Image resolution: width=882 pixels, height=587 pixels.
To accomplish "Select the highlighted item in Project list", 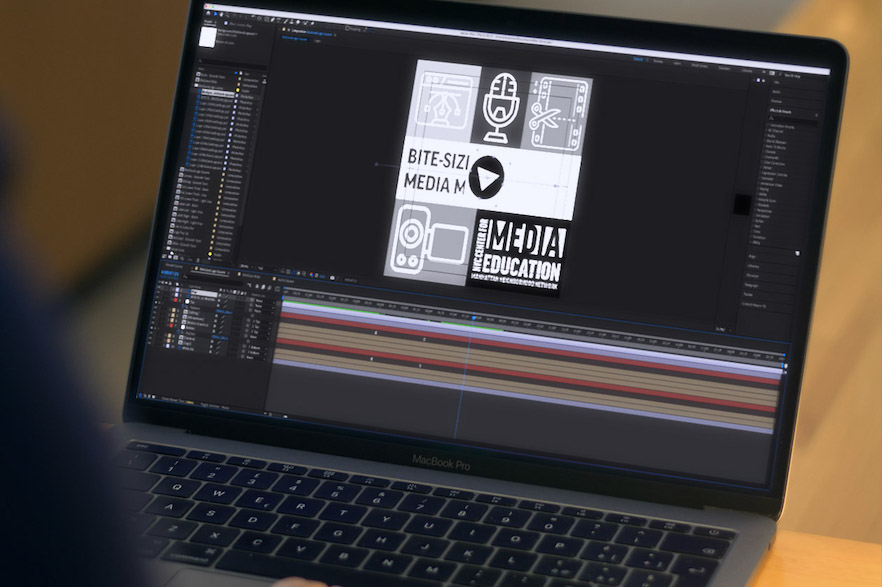I will [217, 93].
